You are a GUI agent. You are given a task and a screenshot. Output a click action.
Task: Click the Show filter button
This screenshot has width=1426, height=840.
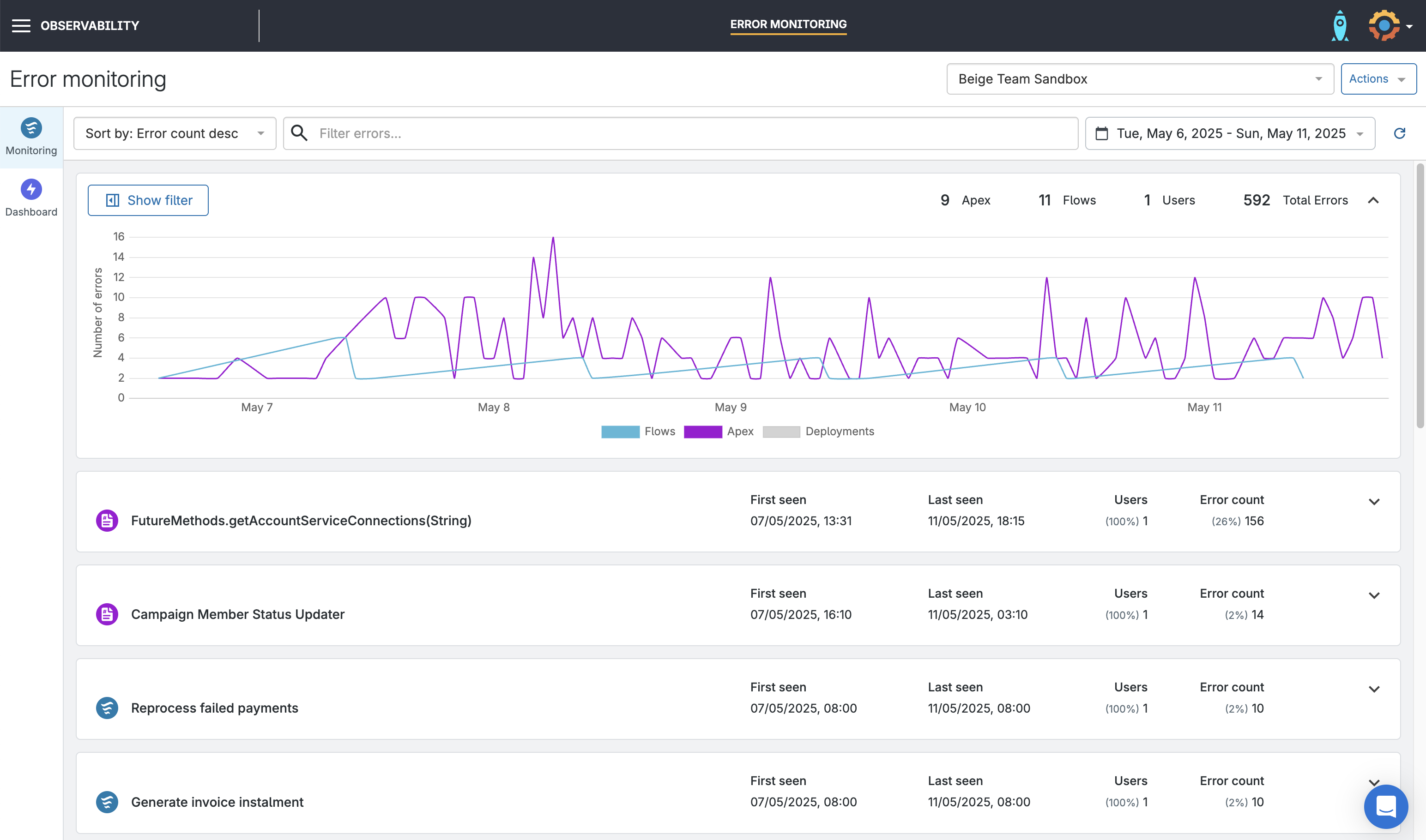[x=148, y=200]
